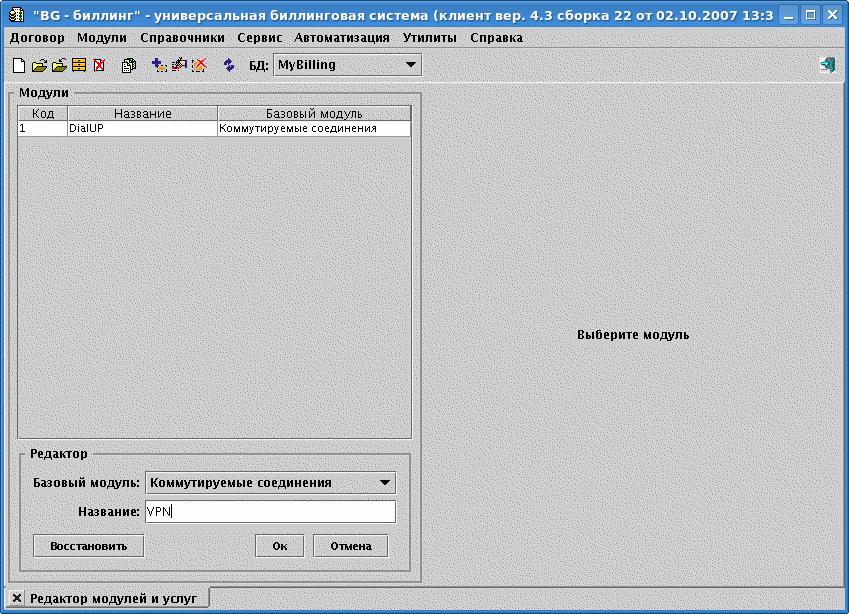Close the Редактор модулей и услуг tab
Viewport: 849px width, 614px height.
pos(17,598)
